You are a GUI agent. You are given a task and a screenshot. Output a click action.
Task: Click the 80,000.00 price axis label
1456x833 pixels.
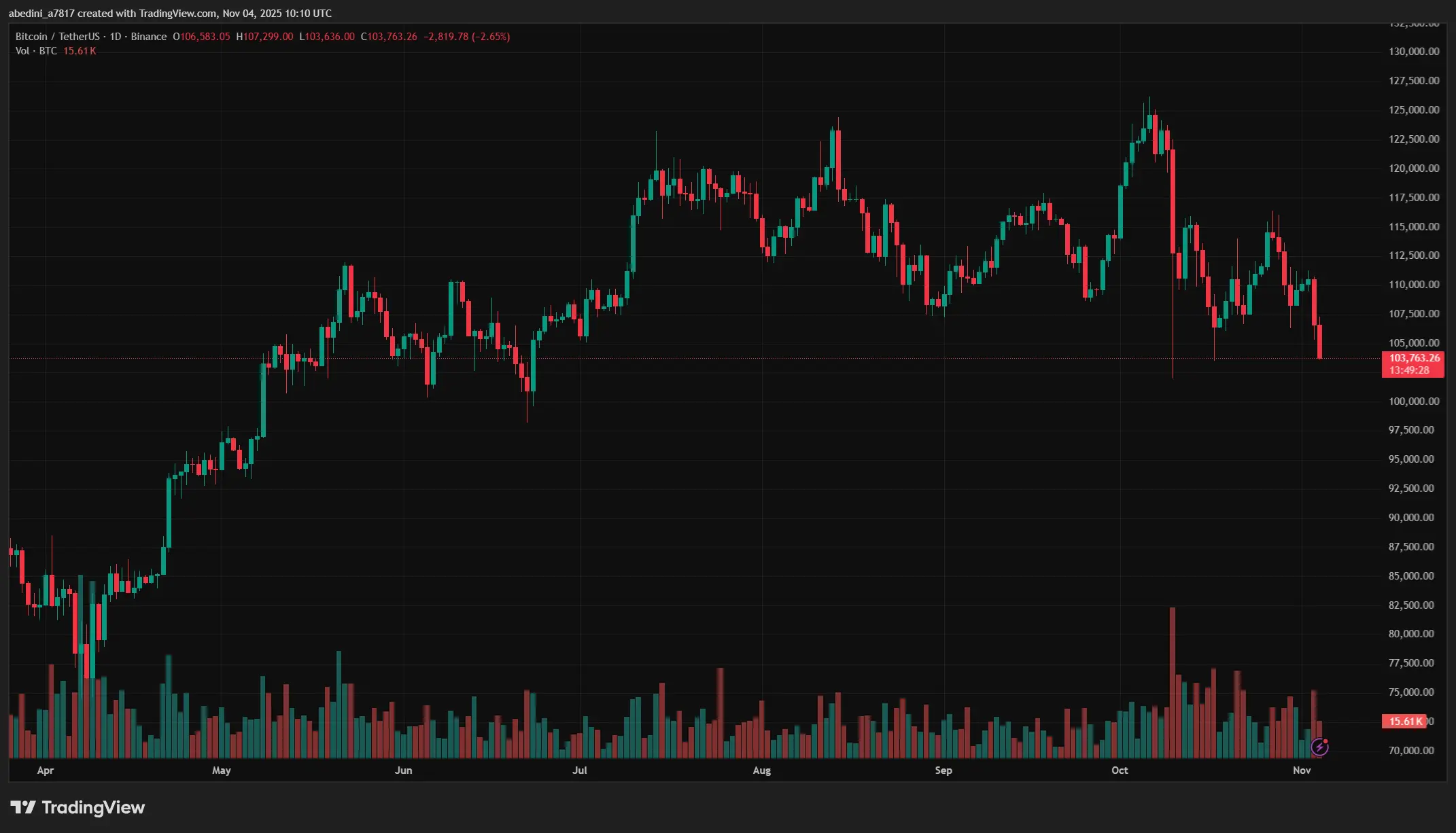click(x=1413, y=634)
